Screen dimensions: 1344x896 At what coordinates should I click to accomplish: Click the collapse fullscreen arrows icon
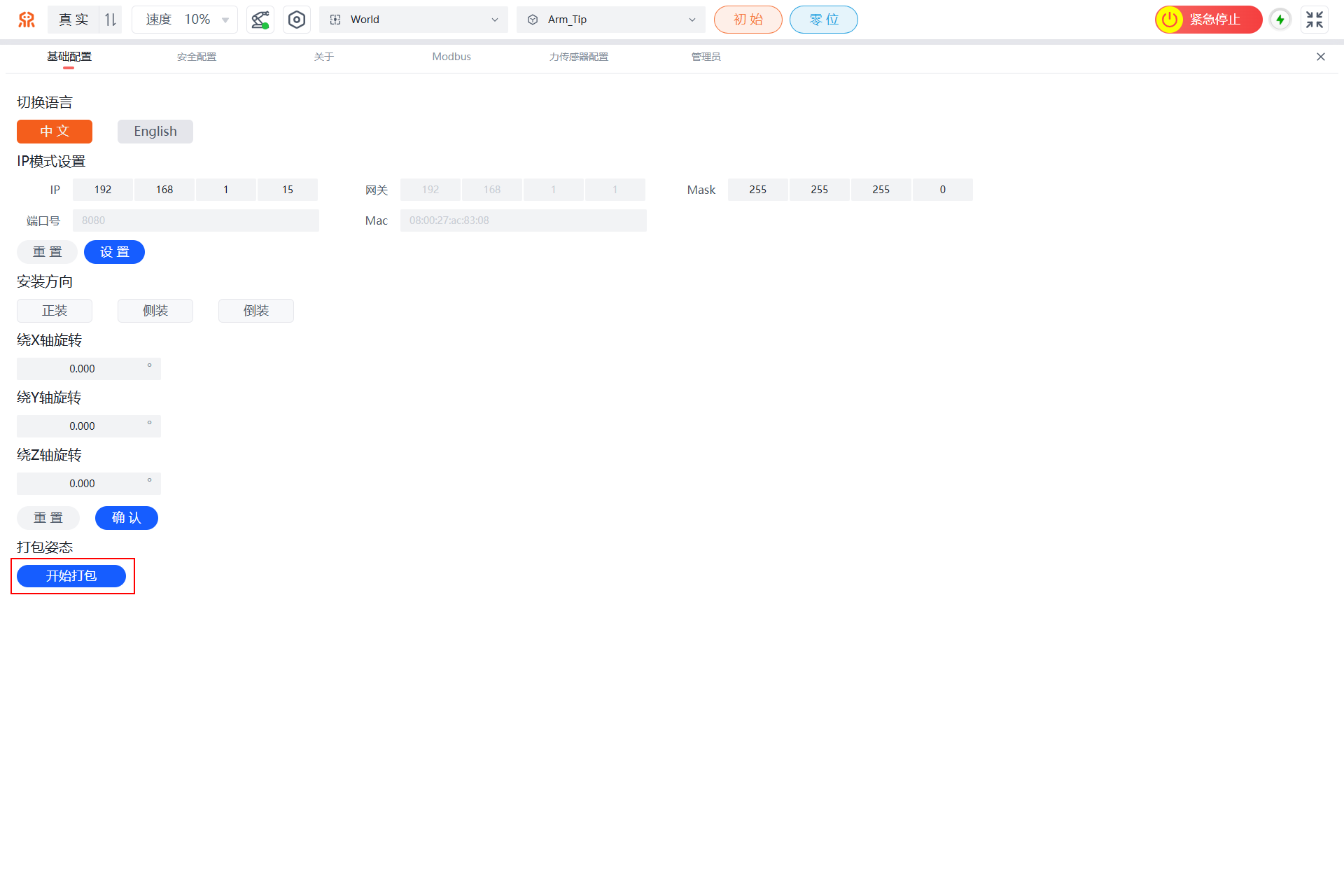click(x=1315, y=20)
